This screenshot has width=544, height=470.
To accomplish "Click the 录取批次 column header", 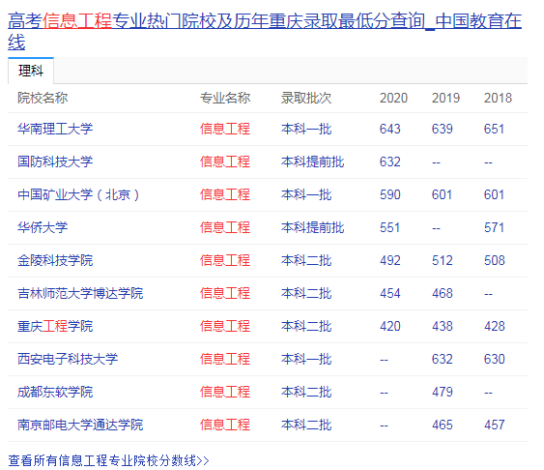I will [306, 98].
